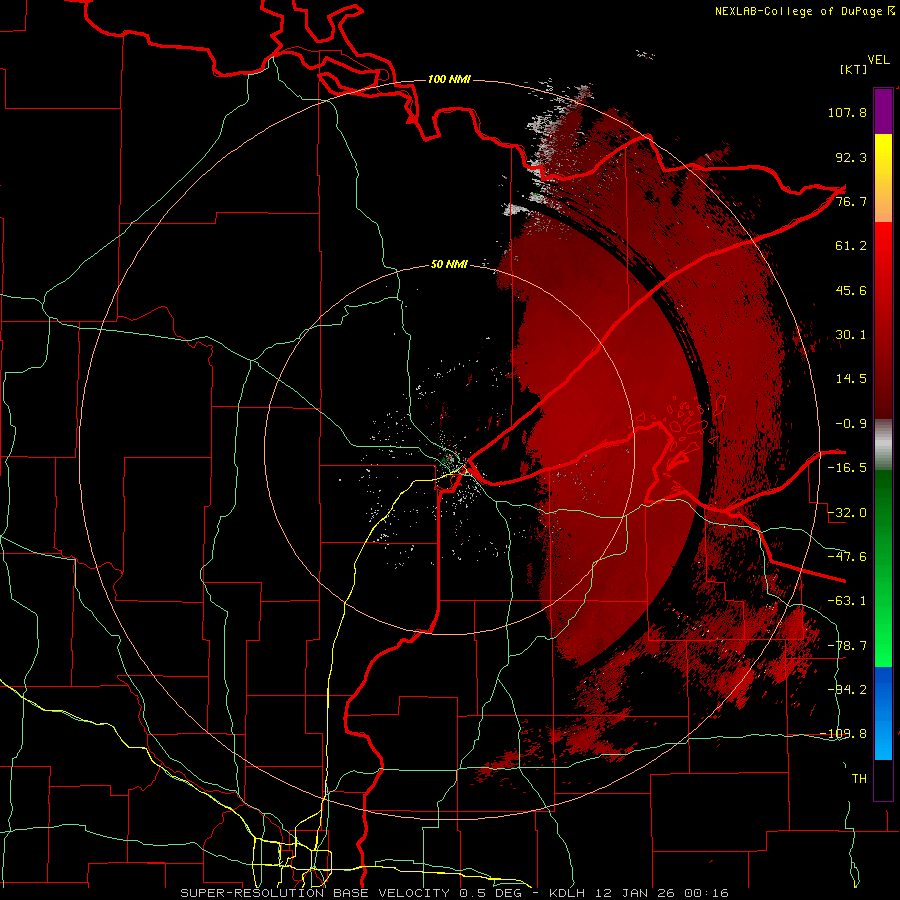Image resolution: width=900 pixels, height=900 pixels.
Task: Click the [KT] units label
Action: coord(853,69)
